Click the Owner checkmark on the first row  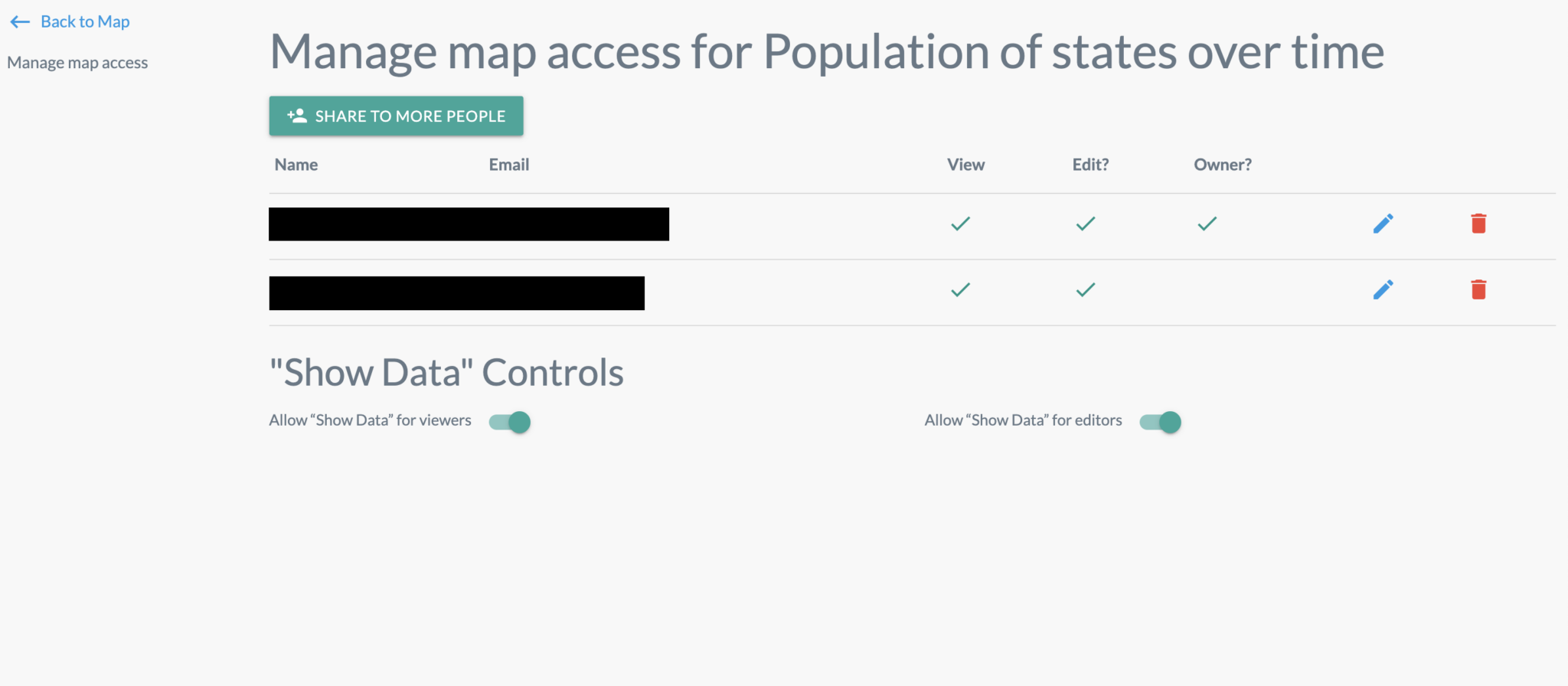click(1206, 224)
